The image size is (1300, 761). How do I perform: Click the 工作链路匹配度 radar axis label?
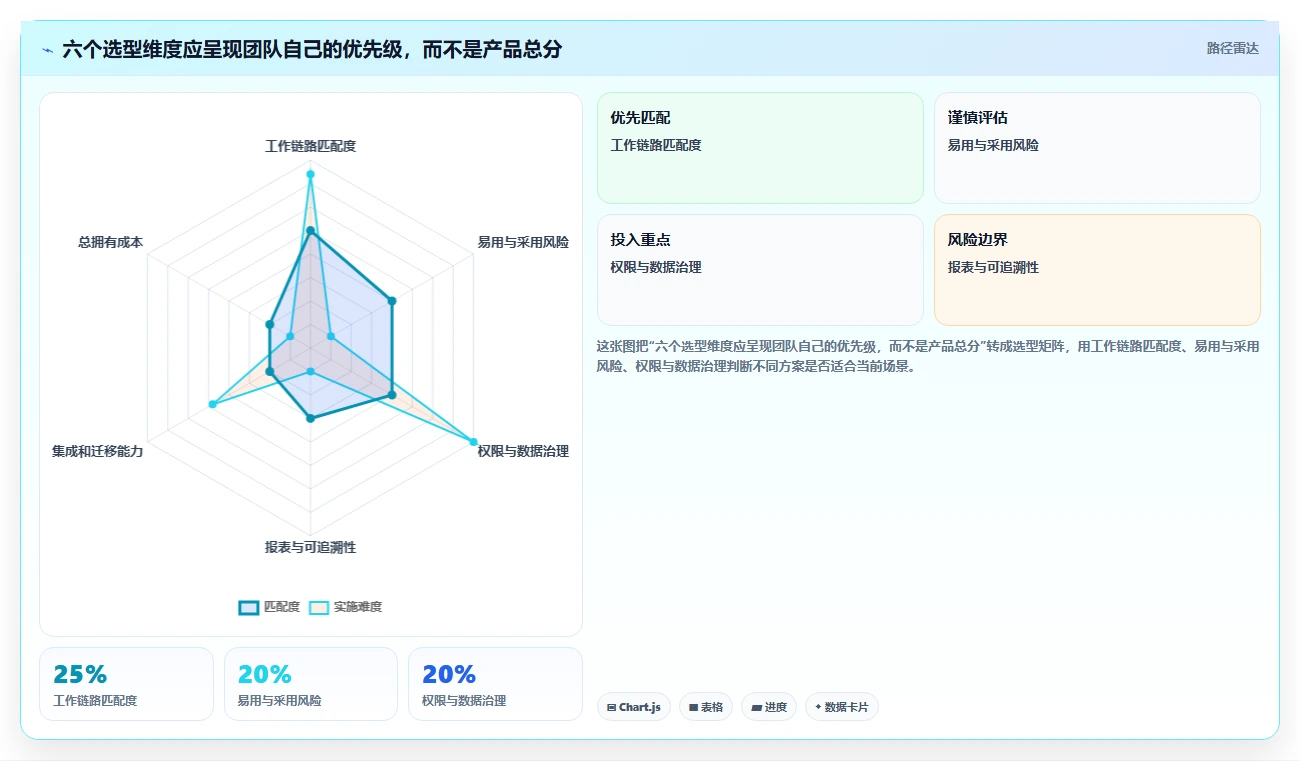[x=310, y=146]
